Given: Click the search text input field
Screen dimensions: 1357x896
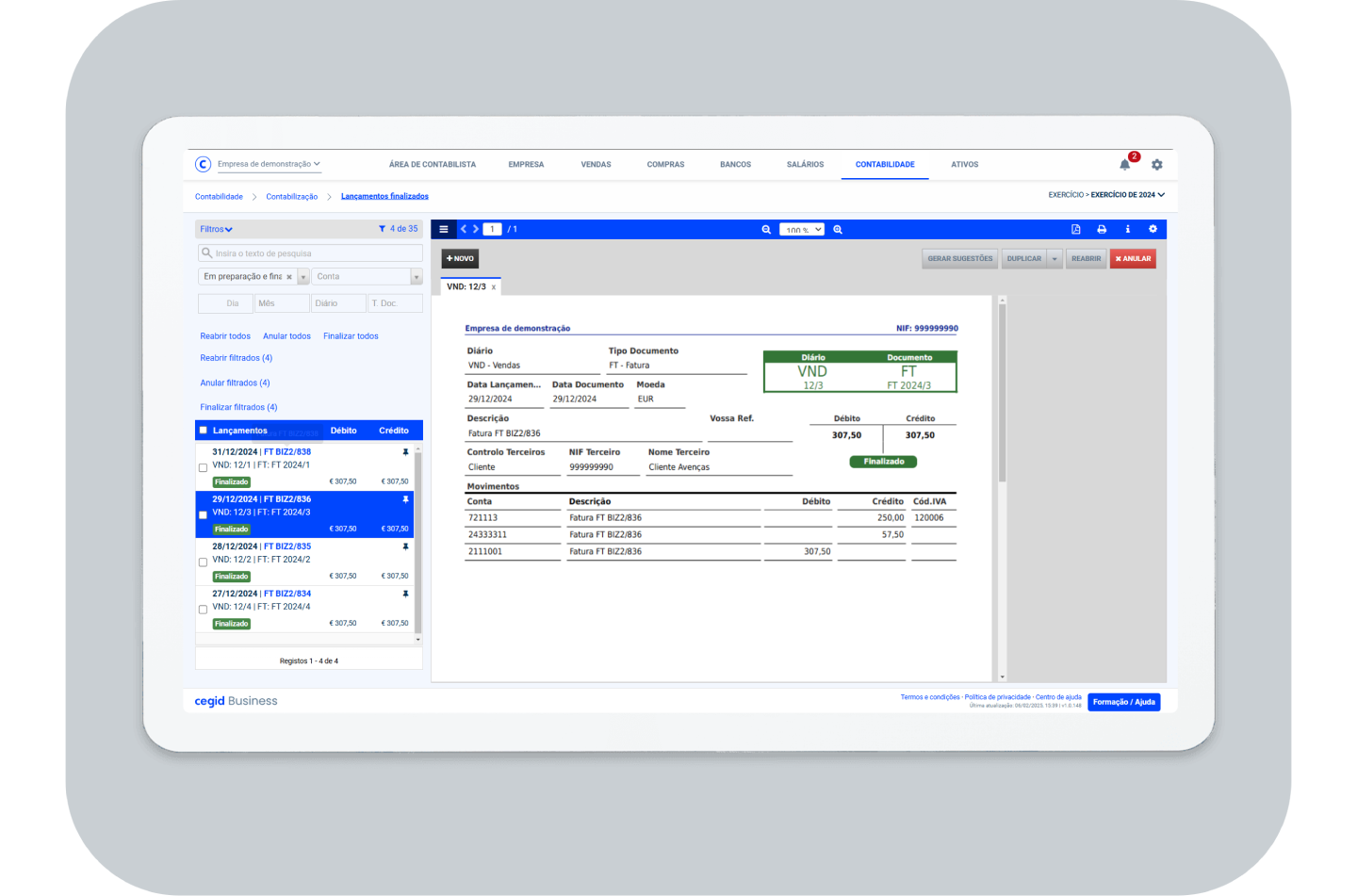Looking at the screenshot, I should pyautogui.click(x=311, y=253).
